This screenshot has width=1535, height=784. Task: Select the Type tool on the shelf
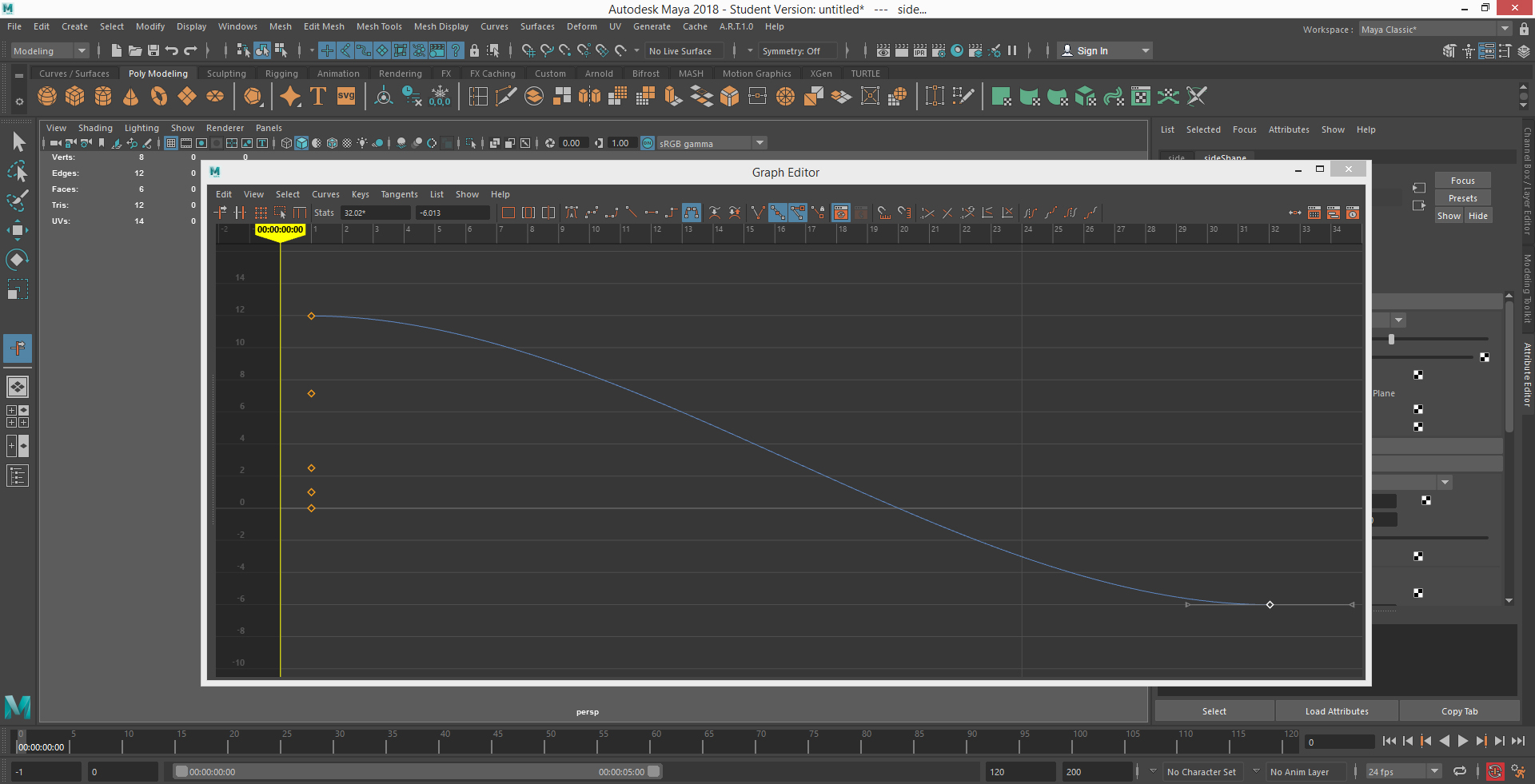click(x=317, y=96)
